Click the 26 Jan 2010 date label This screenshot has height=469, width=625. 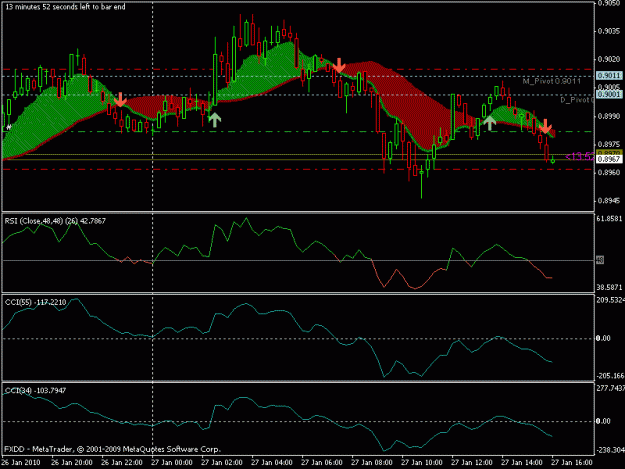(x=20, y=463)
